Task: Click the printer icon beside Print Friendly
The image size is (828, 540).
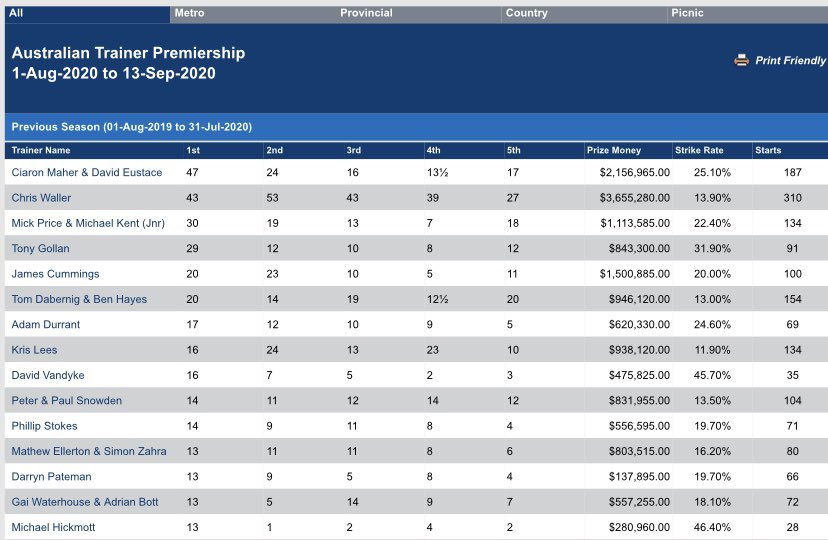Action: coord(741,60)
